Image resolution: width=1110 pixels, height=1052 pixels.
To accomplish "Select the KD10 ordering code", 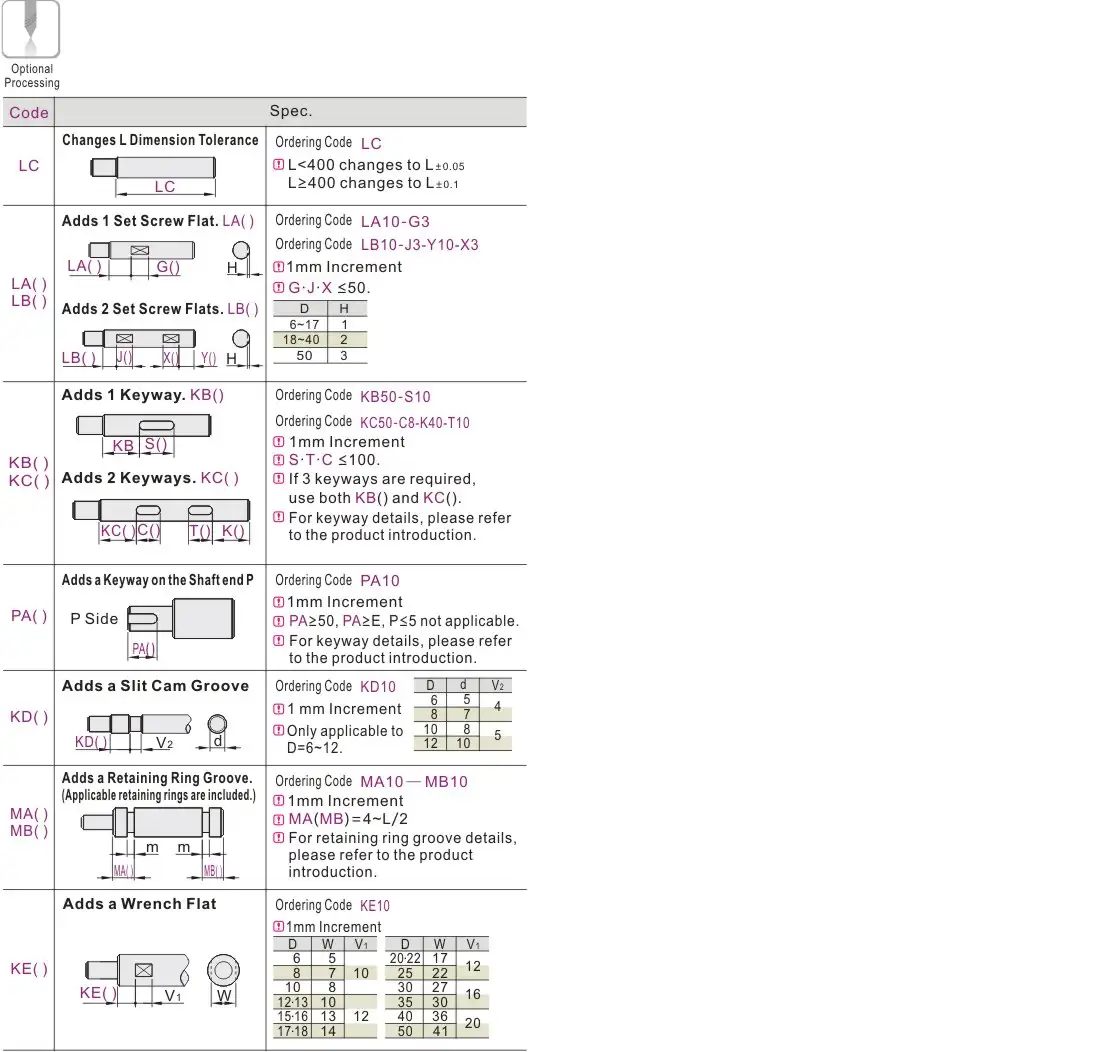I will point(378,687).
